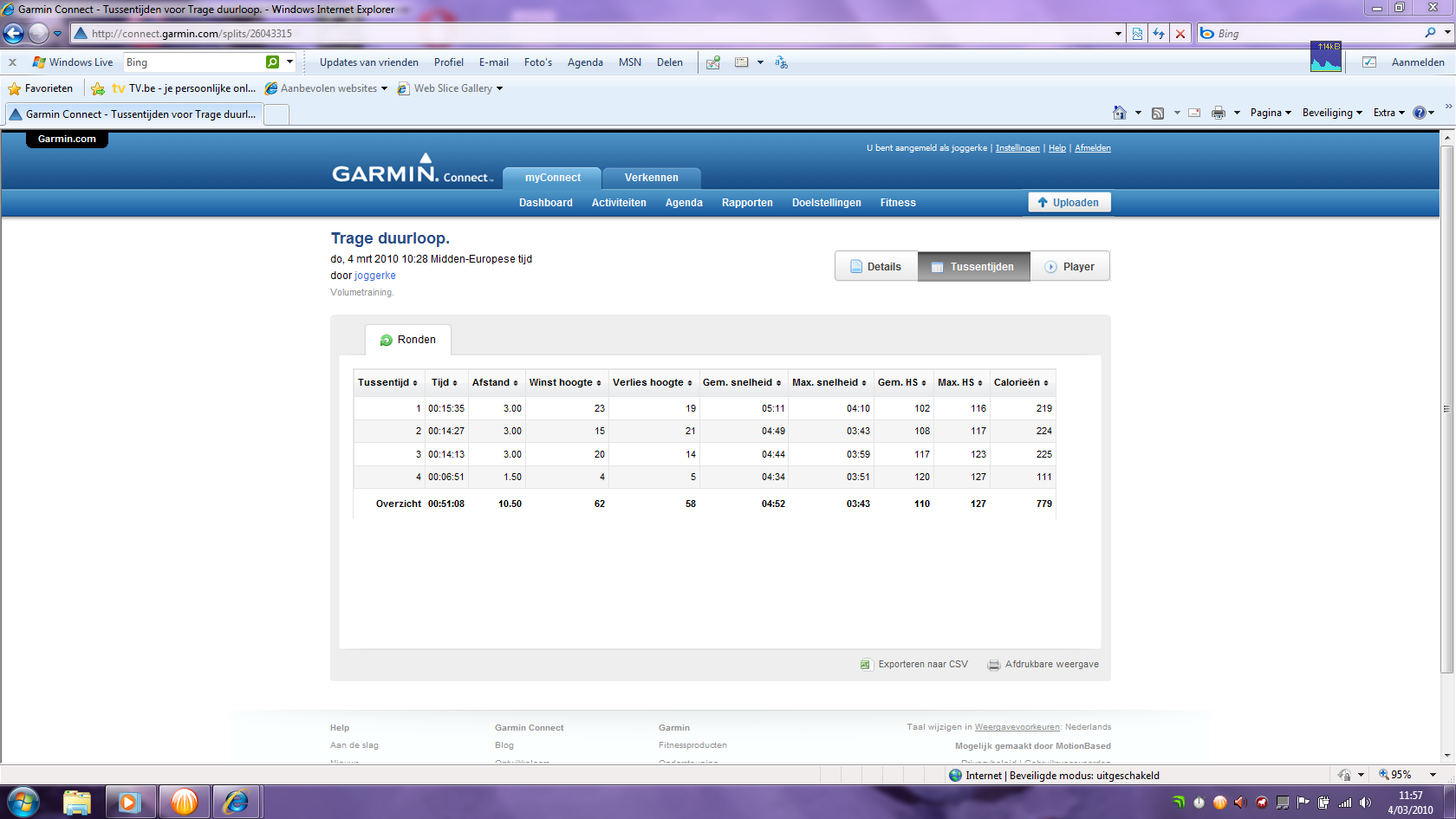This screenshot has height=819, width=1456.
Task: Click the joggerke author link
Action: pos(375,276)
